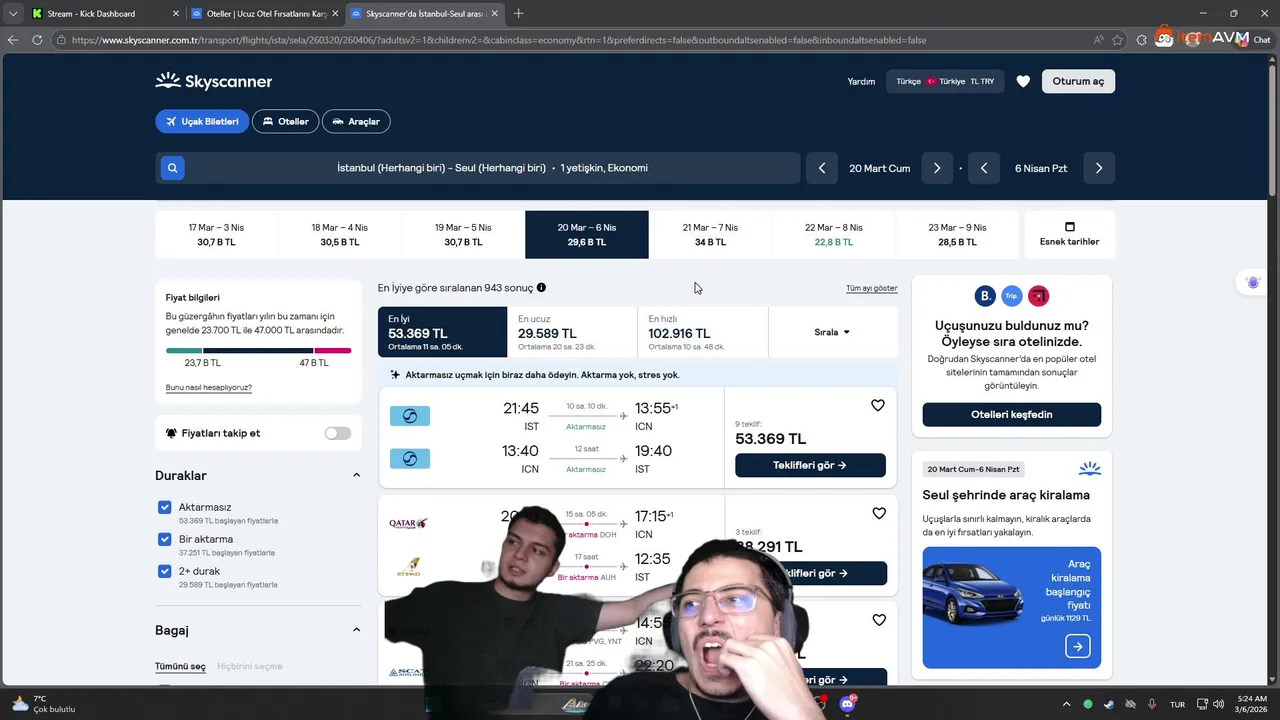Open the browser tab list dropdown arrow
The height and width of the screenshot is (720, 1280).
coord(13,13)
